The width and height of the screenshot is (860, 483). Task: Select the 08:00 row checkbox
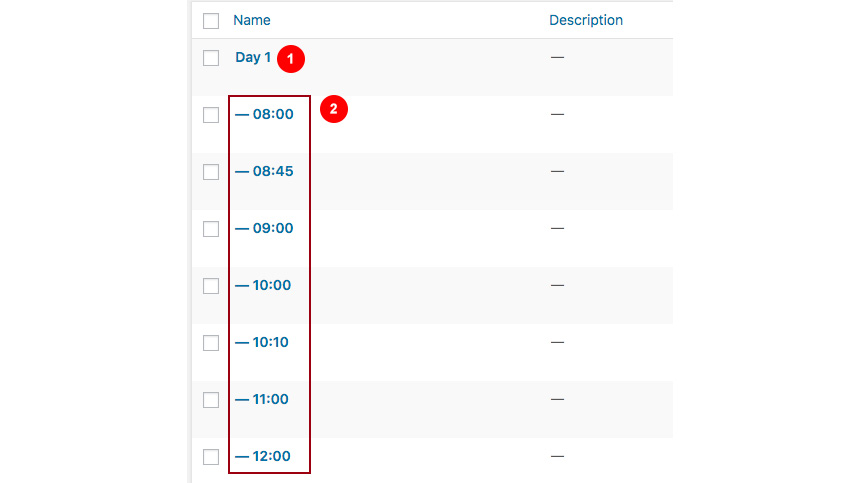pyautogui.click(x=211, y=115)
